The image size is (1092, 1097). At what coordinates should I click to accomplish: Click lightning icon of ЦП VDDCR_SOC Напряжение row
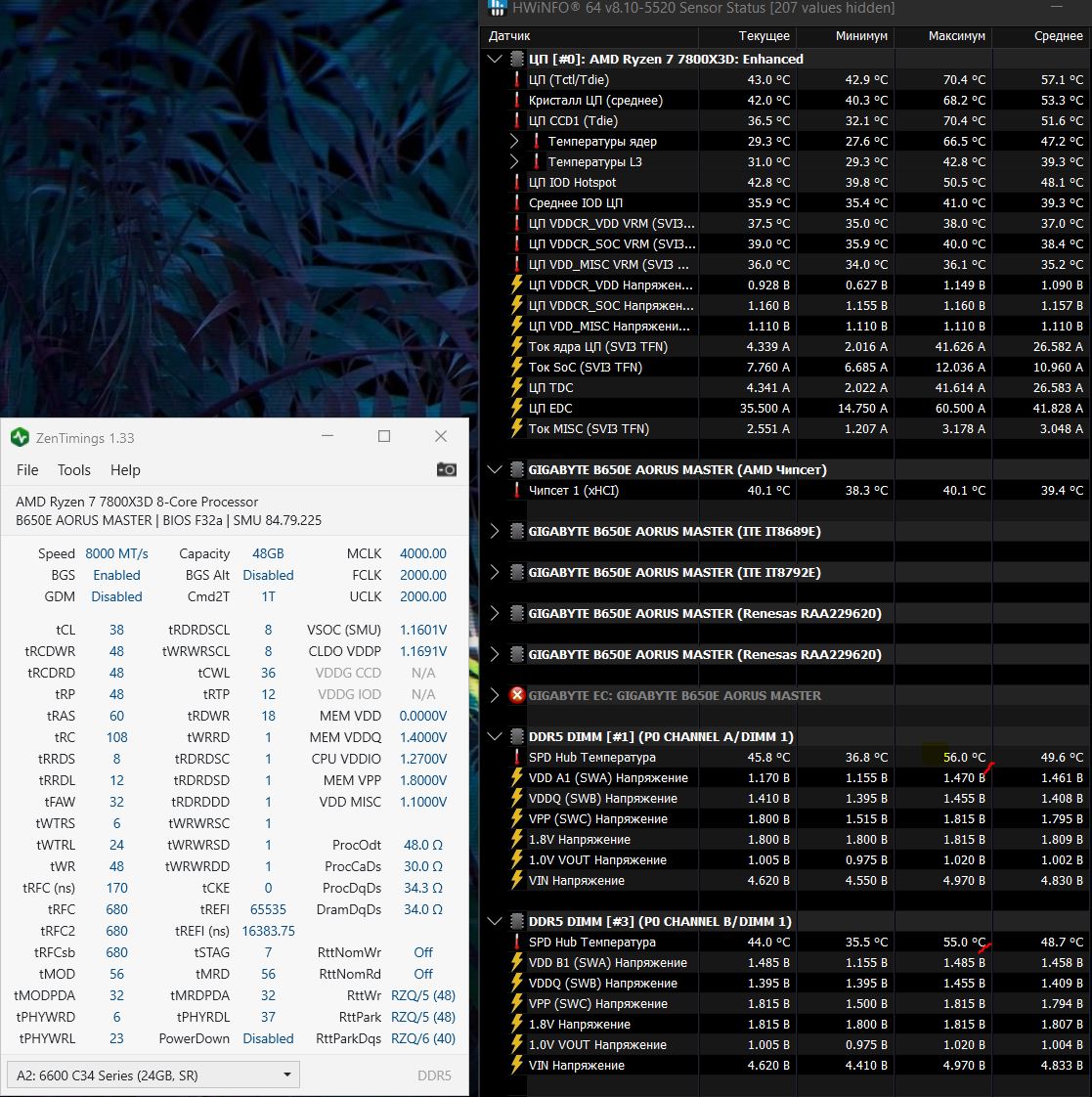517,305
